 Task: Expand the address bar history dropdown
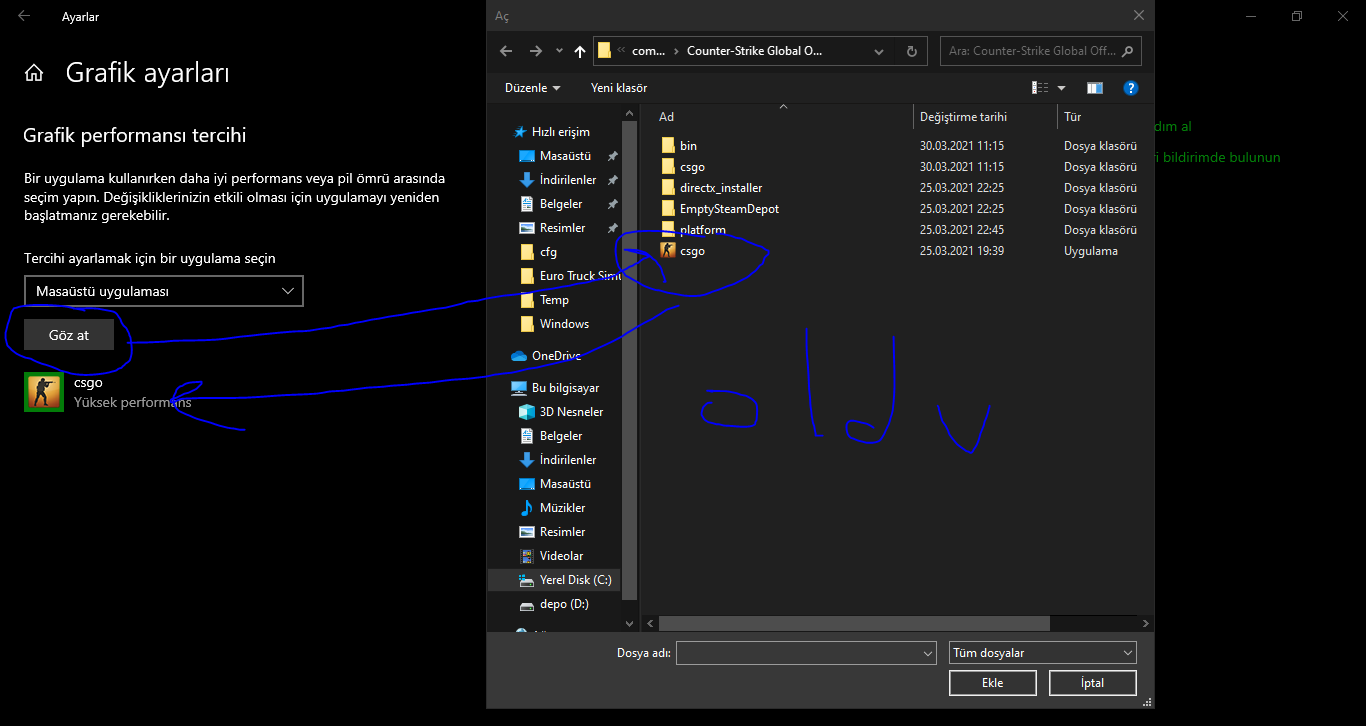point(881,51)
